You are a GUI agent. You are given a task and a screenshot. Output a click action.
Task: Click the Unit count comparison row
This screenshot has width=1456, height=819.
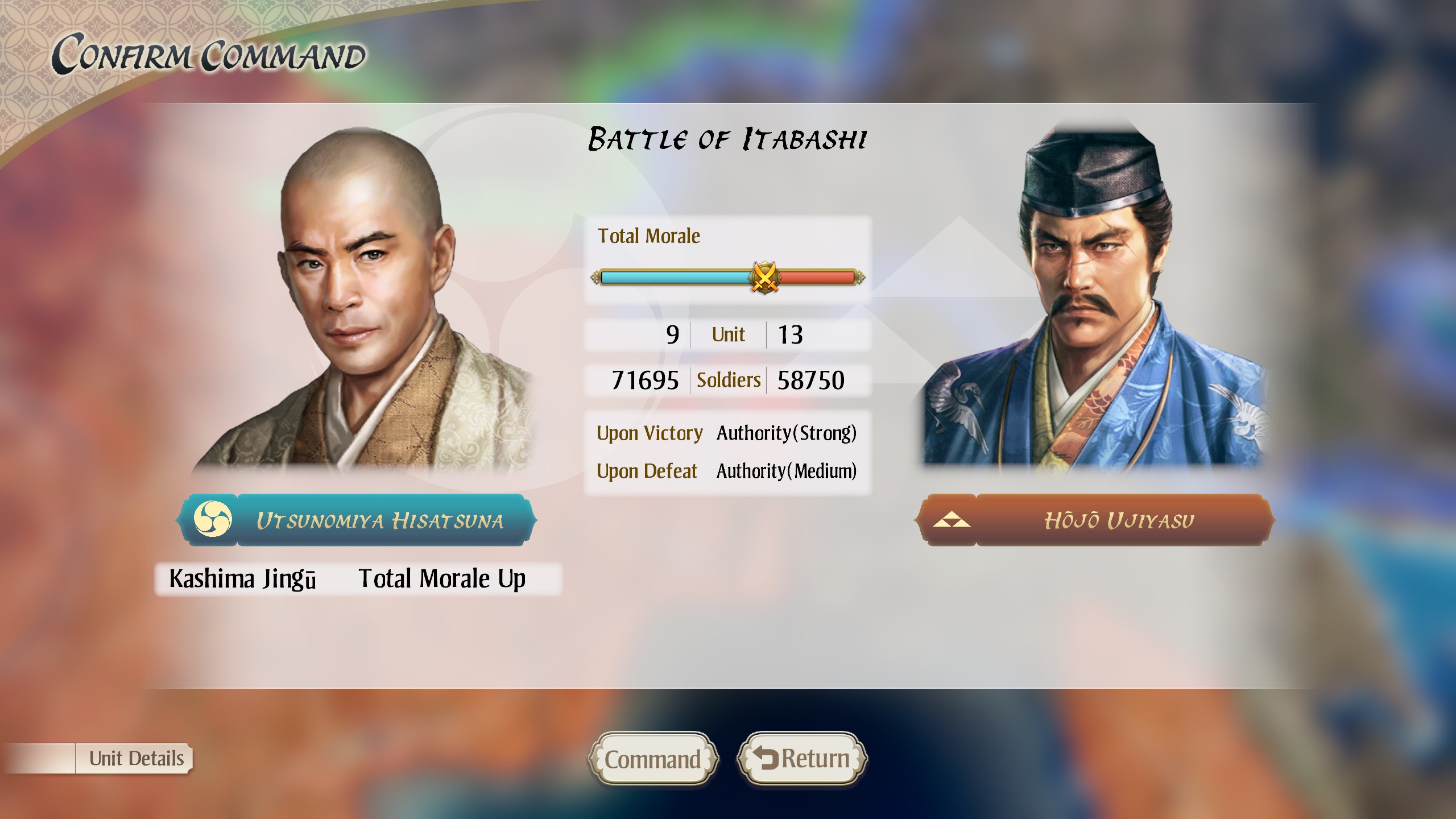(728, 334)
